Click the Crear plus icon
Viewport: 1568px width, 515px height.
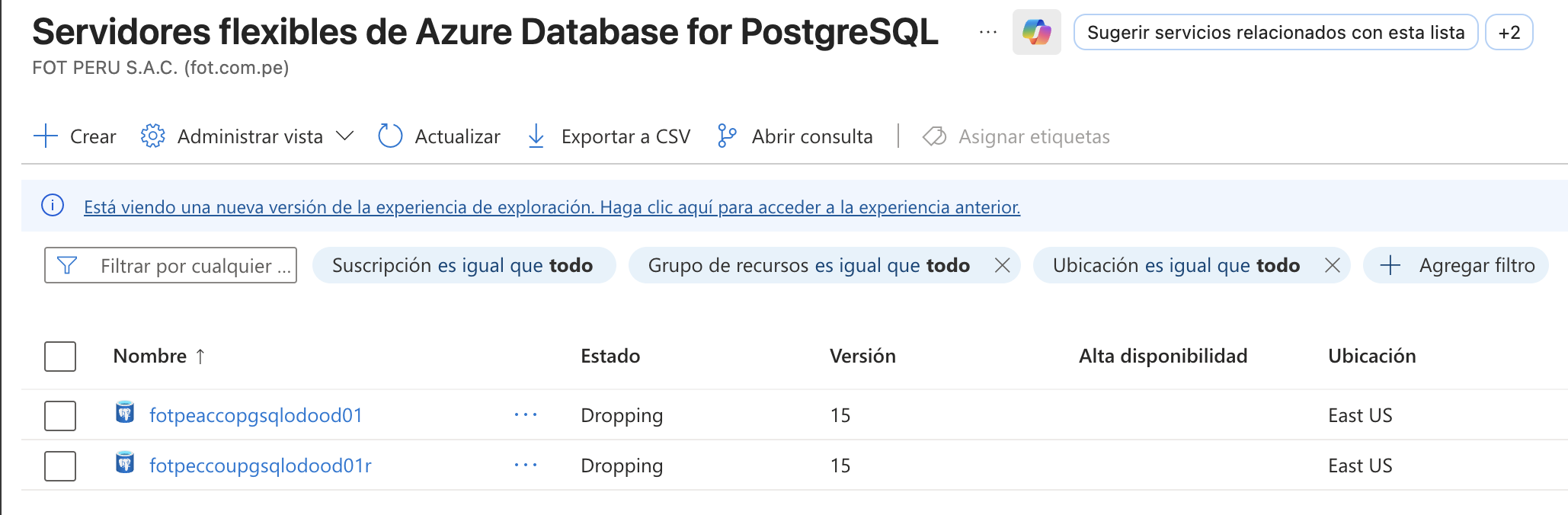(46, 136)
